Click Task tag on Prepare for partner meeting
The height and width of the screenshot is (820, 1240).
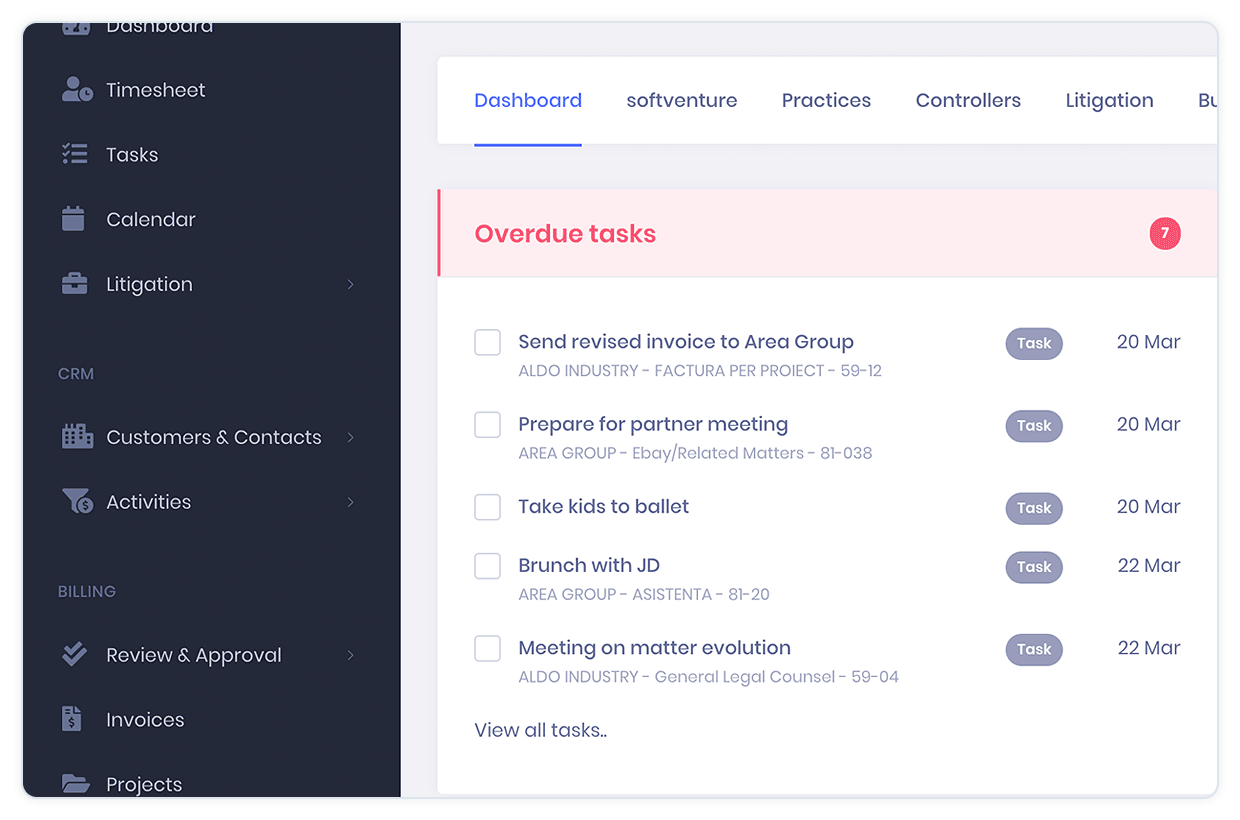1034,426
